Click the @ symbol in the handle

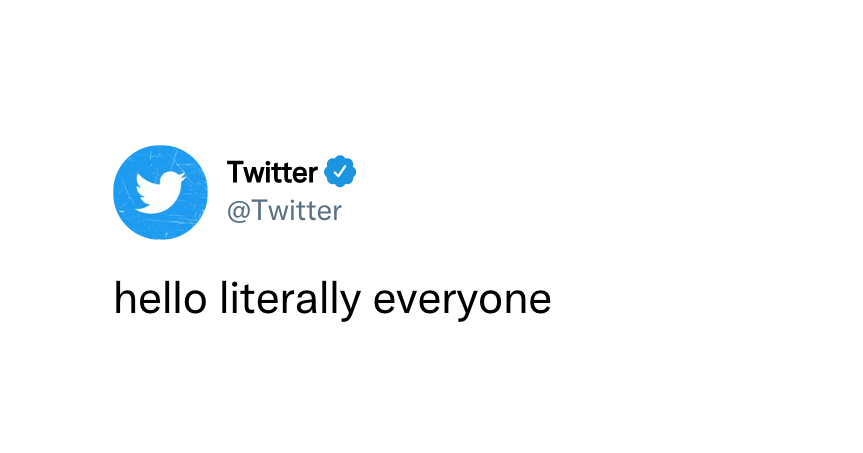[x=238, y=211]
